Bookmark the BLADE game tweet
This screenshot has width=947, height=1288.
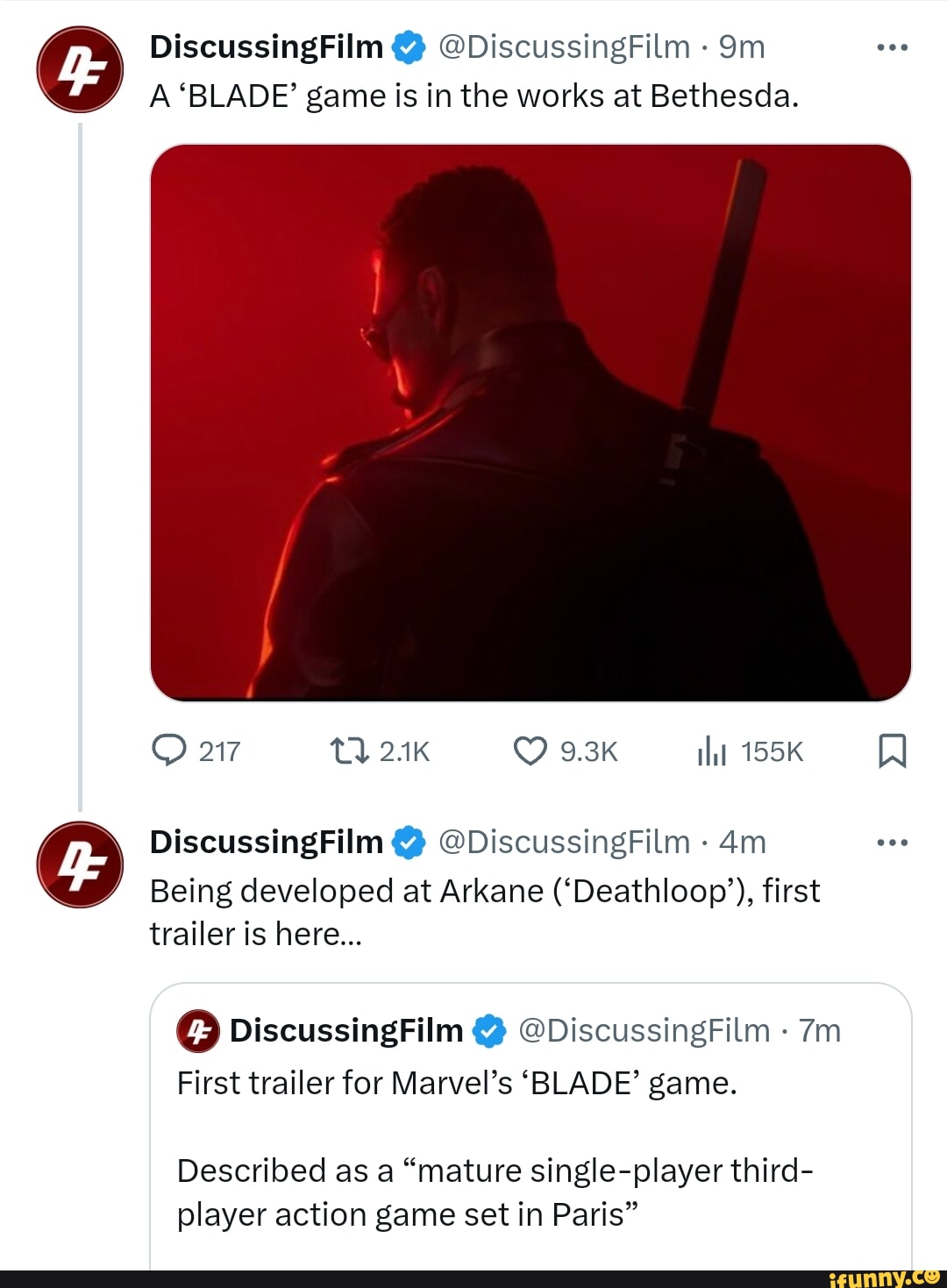892,751
